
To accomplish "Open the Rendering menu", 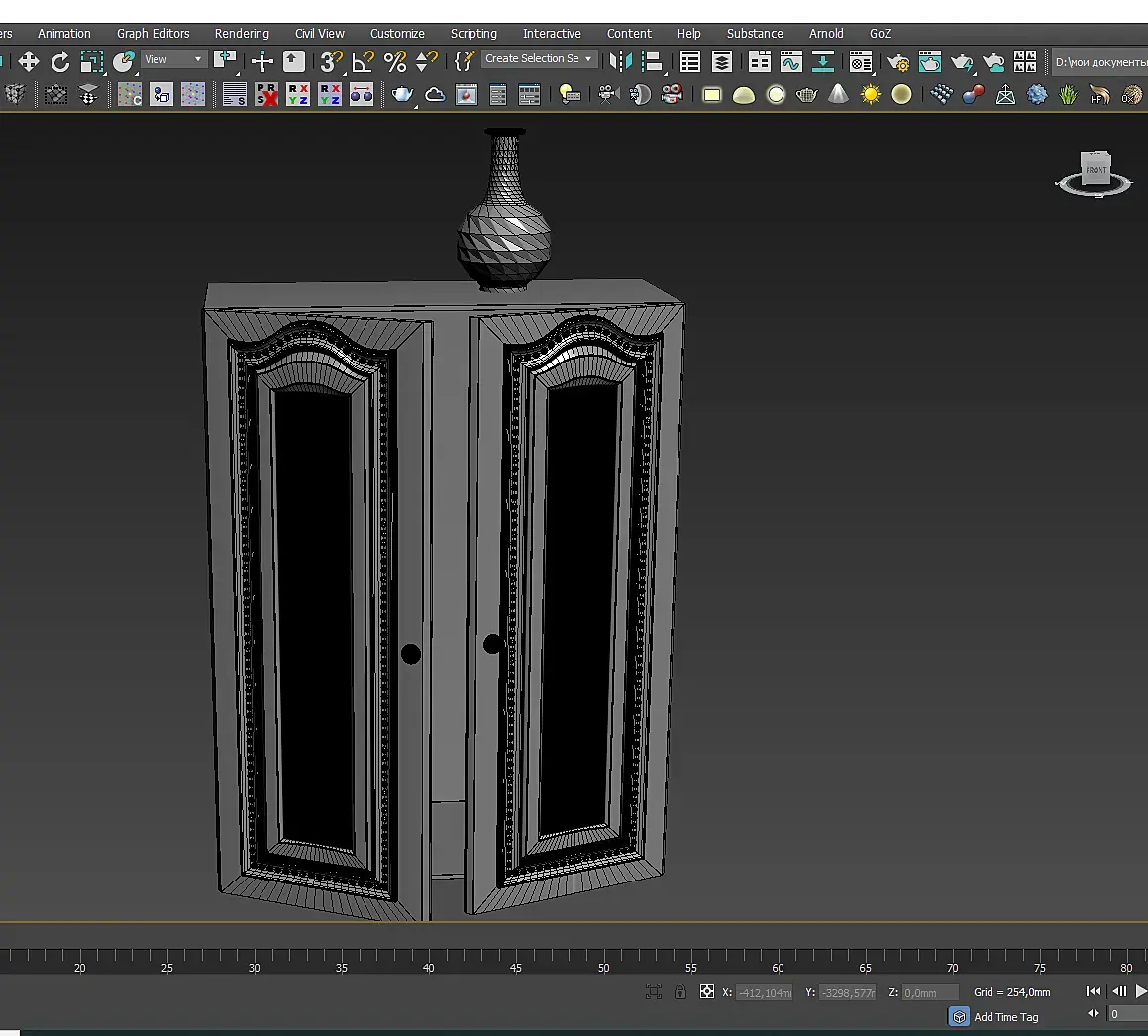I will [x=242, y=33].
